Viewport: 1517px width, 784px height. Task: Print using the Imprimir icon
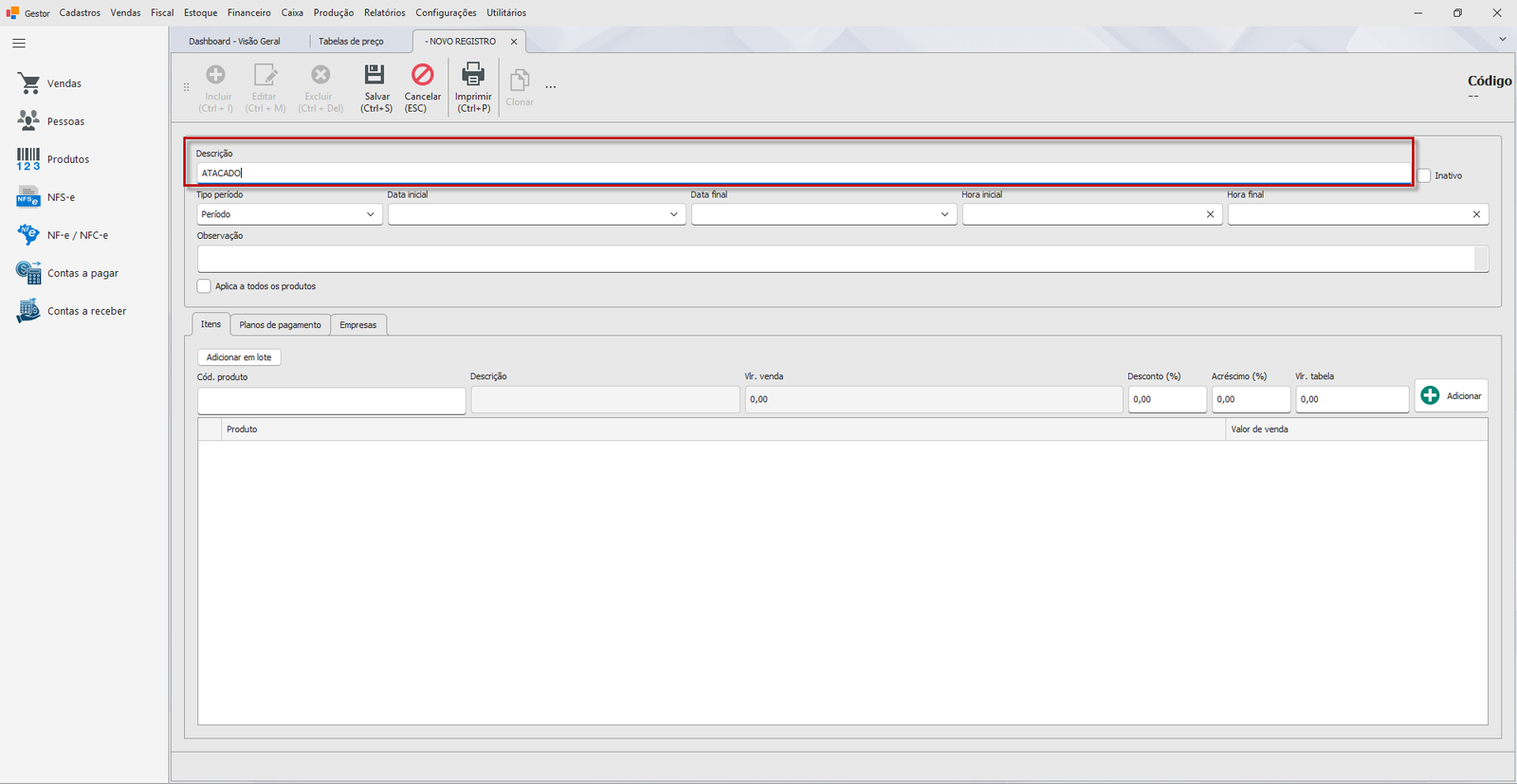pos(472,75)
